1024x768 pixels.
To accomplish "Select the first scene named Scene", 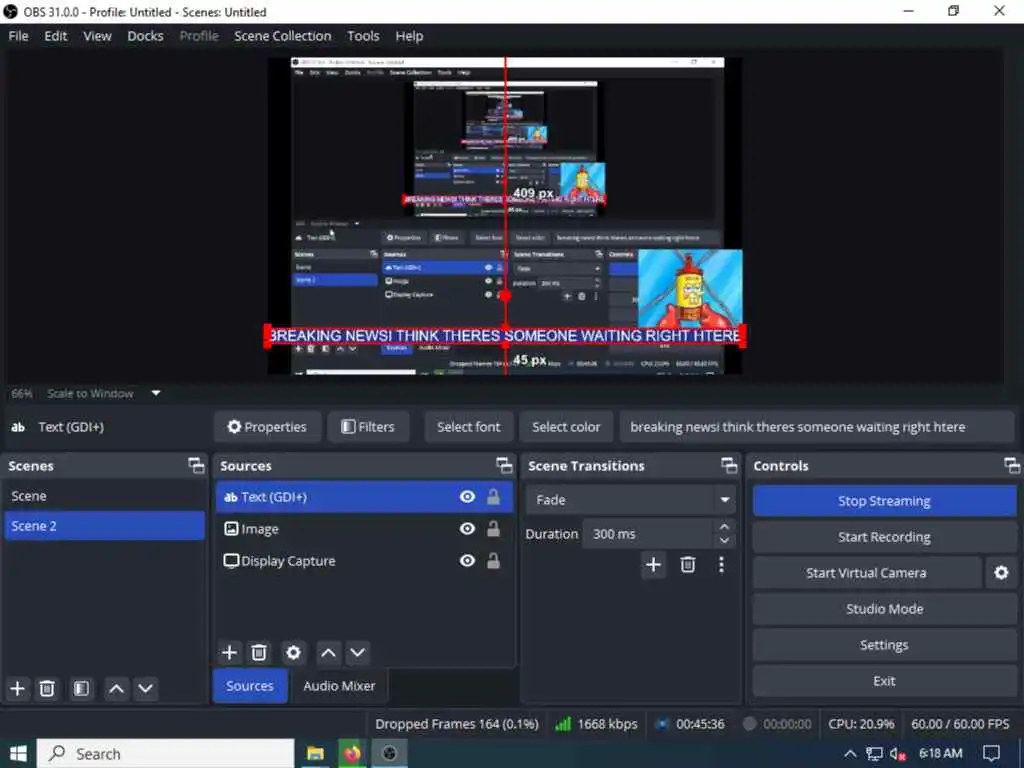I will 104,496.
